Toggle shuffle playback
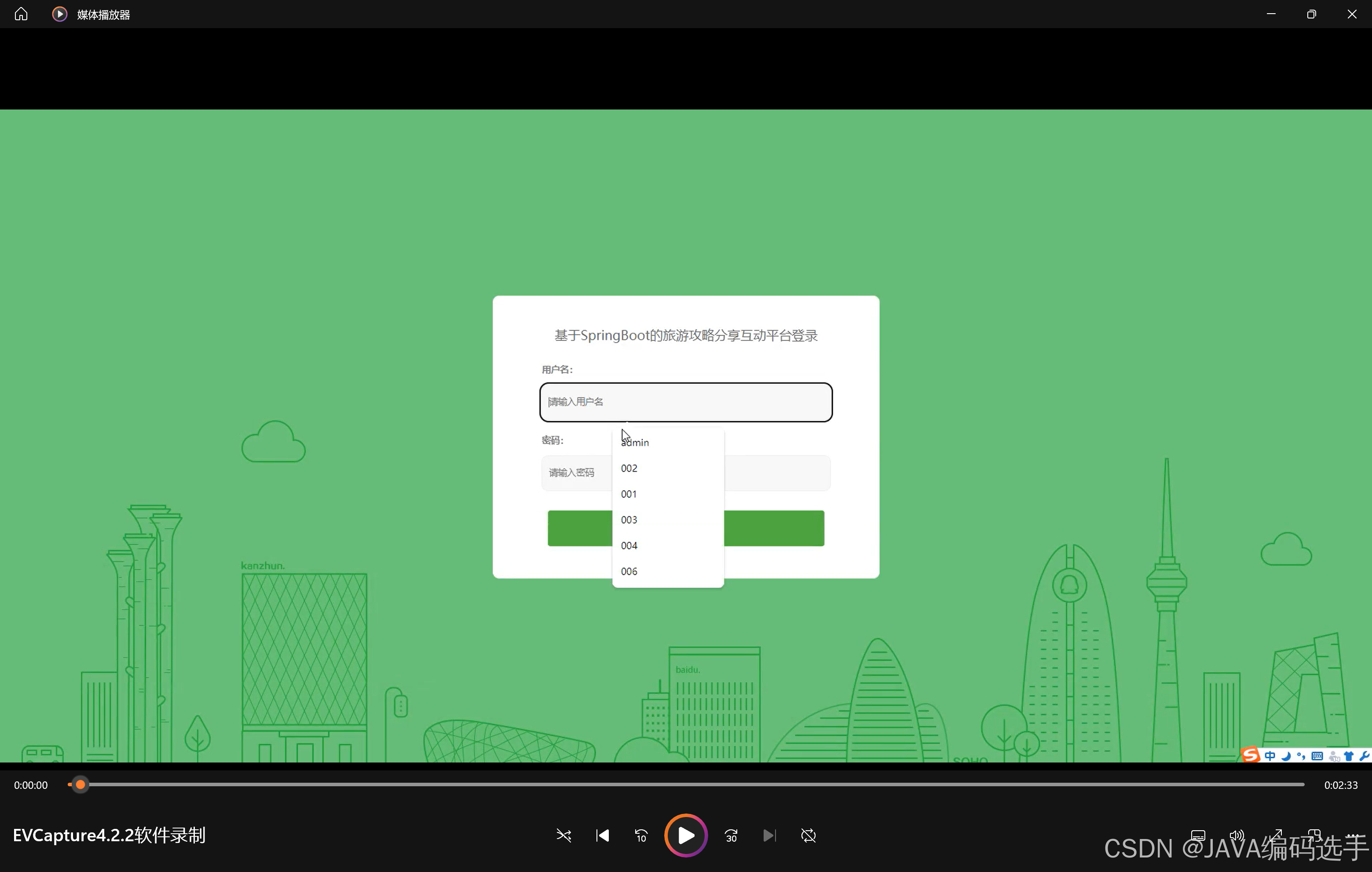The image size is (1372, 872). pos(563,835)
